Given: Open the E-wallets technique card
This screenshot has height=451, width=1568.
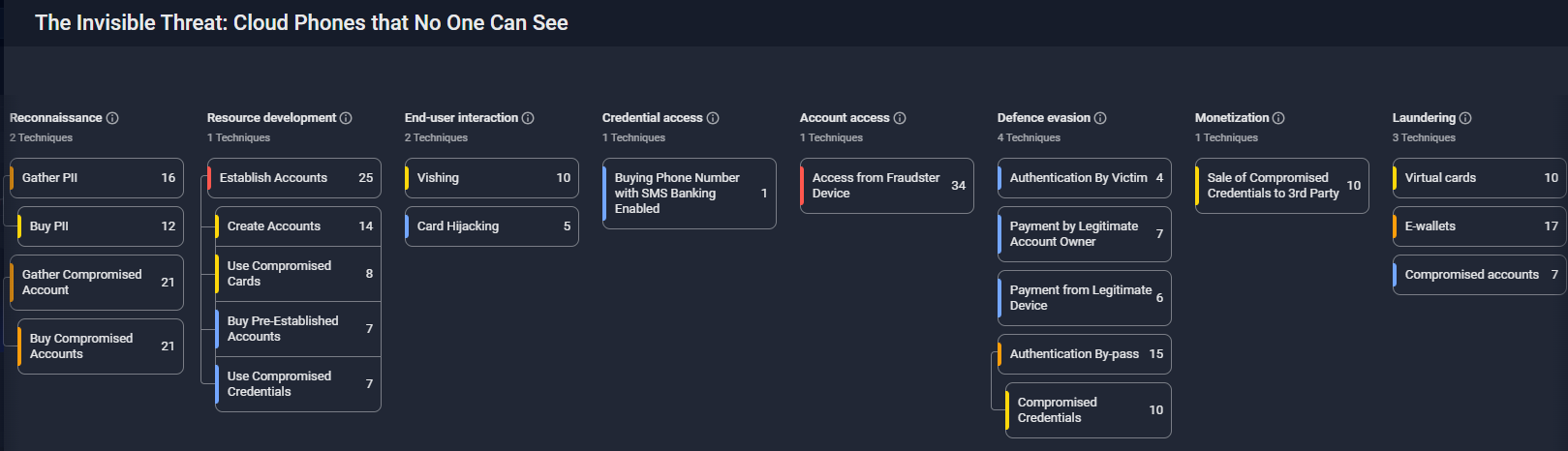Looking at the screenshot, I should 1480,226.
